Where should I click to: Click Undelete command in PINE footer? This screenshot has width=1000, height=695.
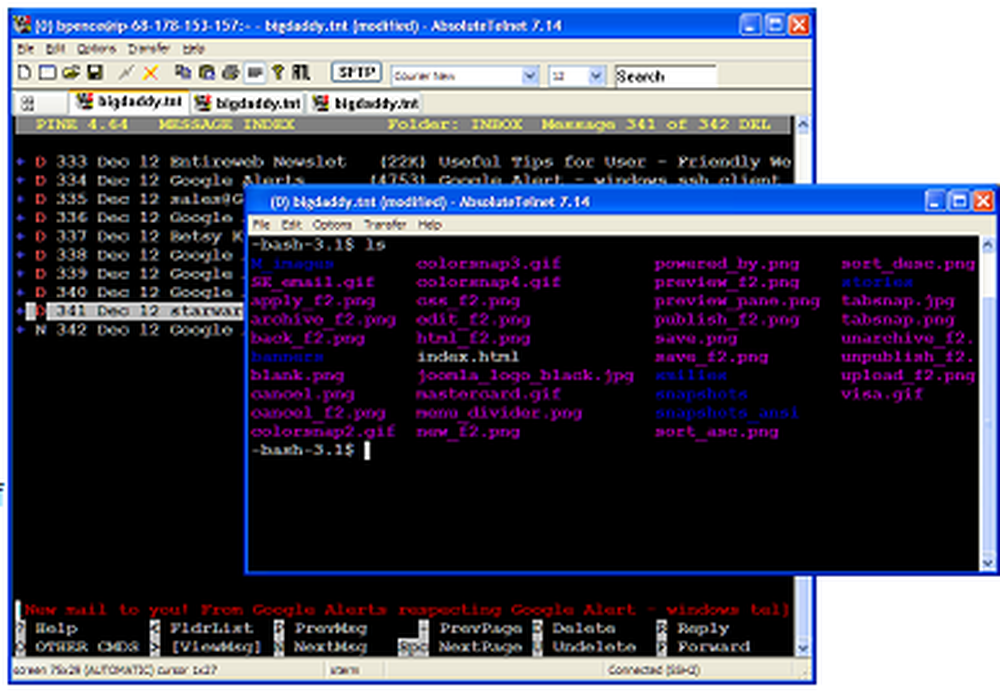tap(594, 647)
